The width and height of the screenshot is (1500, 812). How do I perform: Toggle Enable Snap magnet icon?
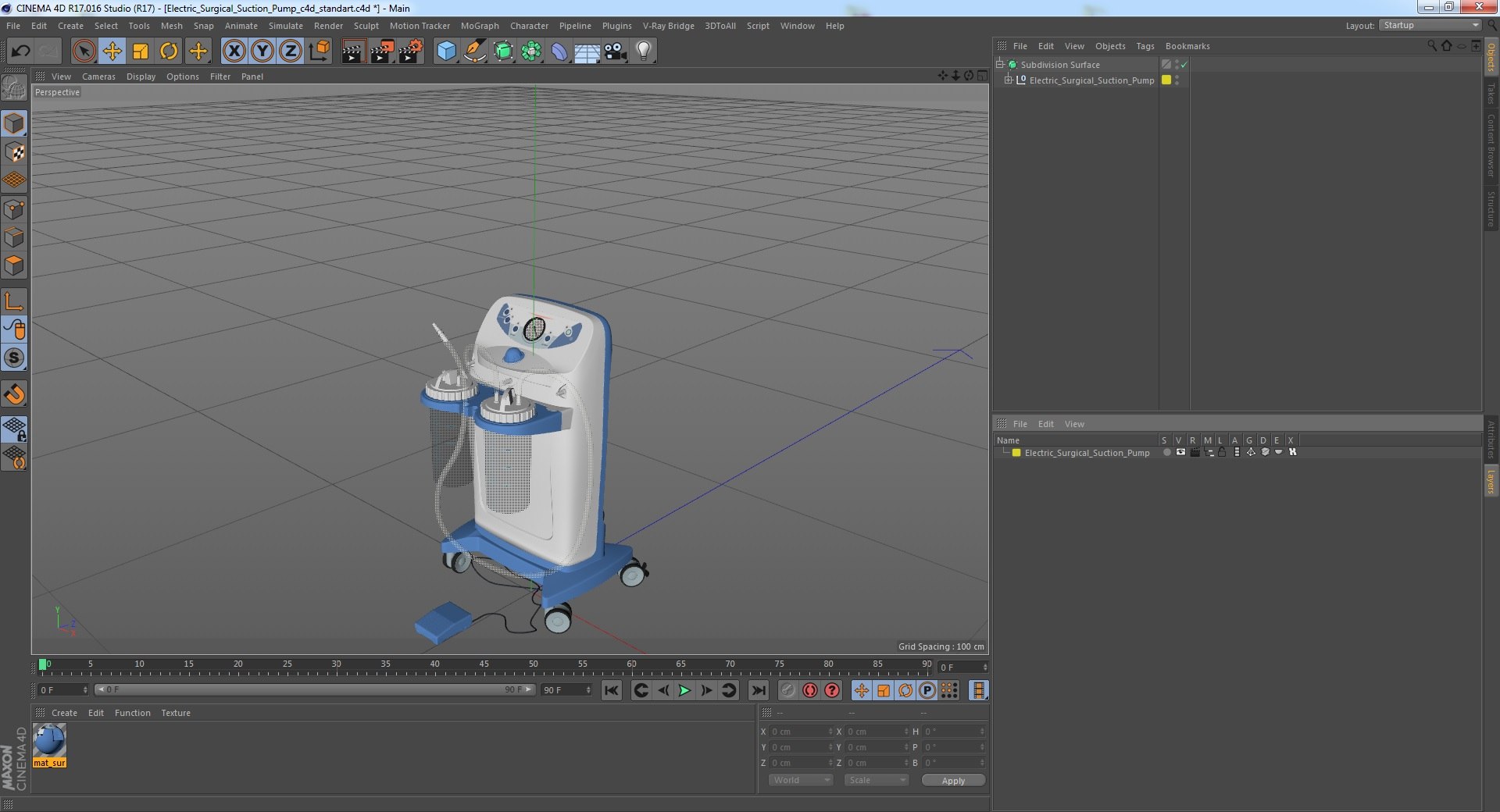pos(14,394)
